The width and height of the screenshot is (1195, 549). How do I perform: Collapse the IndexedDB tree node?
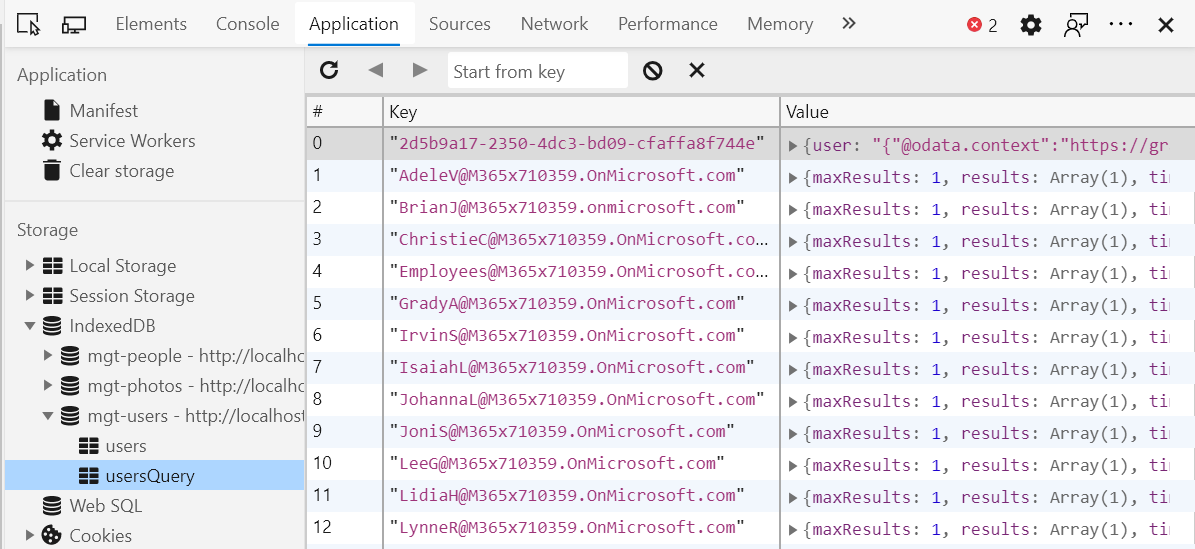29,326
